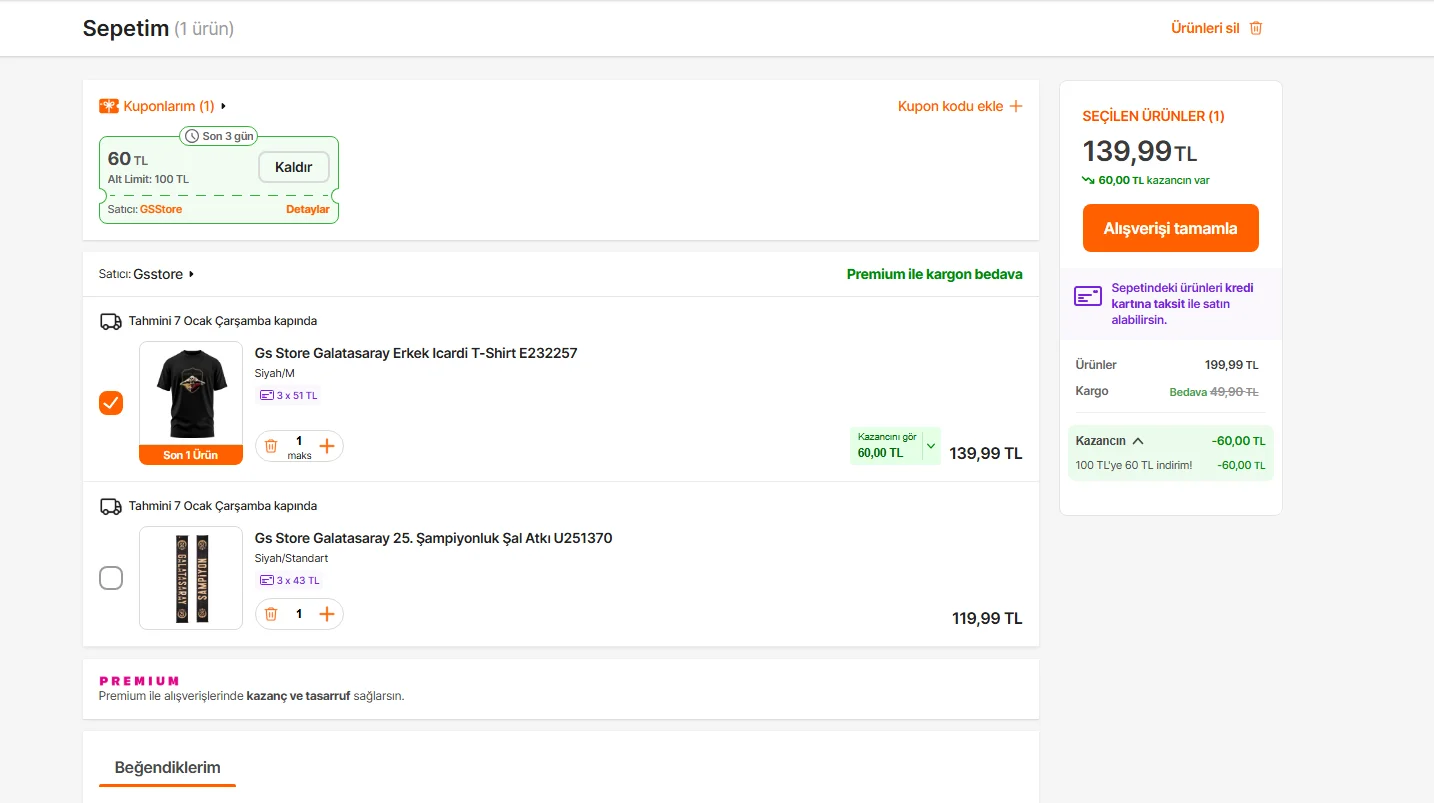Click the Sepetim page heading
The image size is (1434, 803).
click(126, 28)
